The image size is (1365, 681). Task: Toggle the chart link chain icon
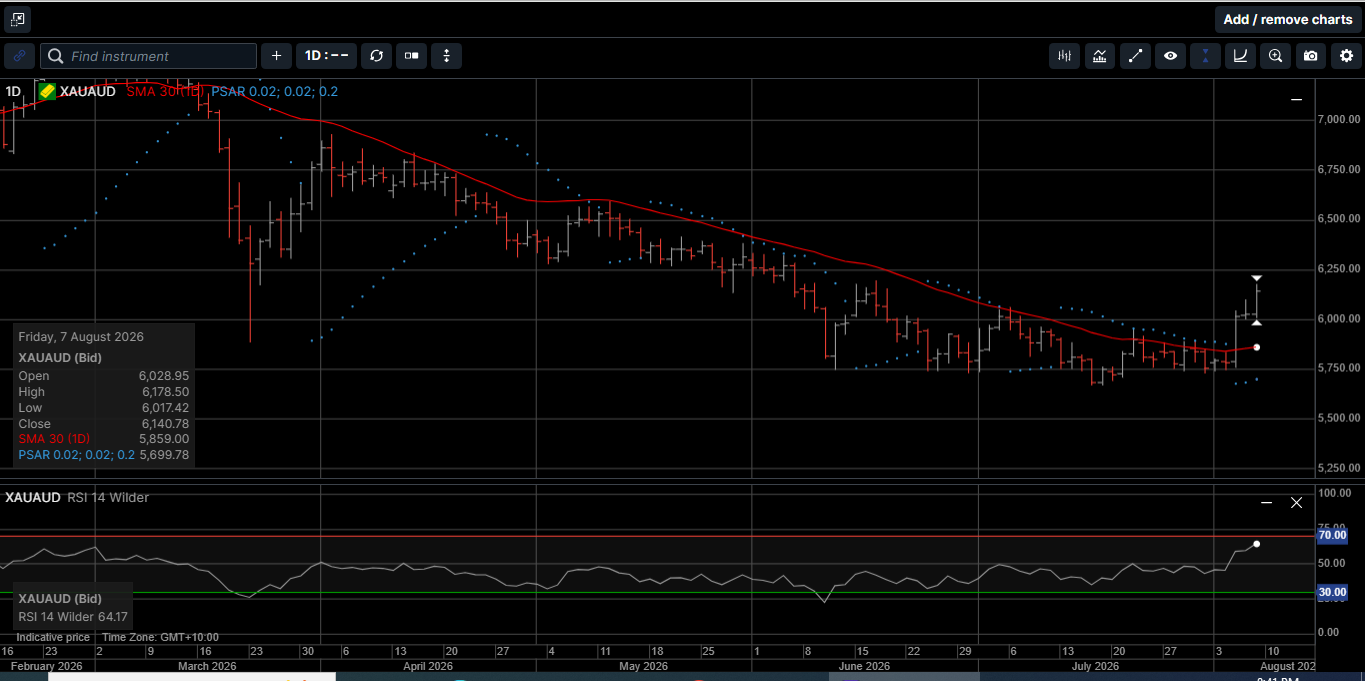19,56
